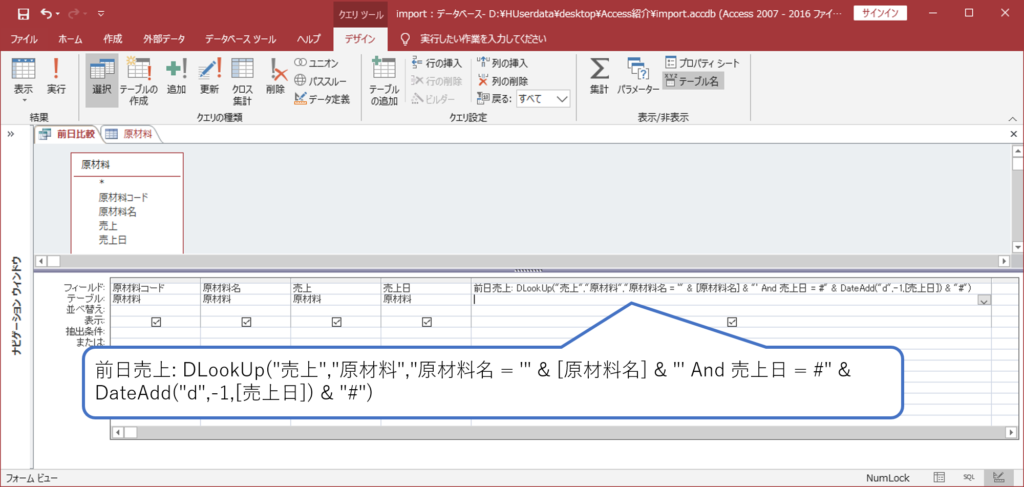Open プロパティ シート property sheet
The width and height of the screenshot is (1024, 487).
702,63
